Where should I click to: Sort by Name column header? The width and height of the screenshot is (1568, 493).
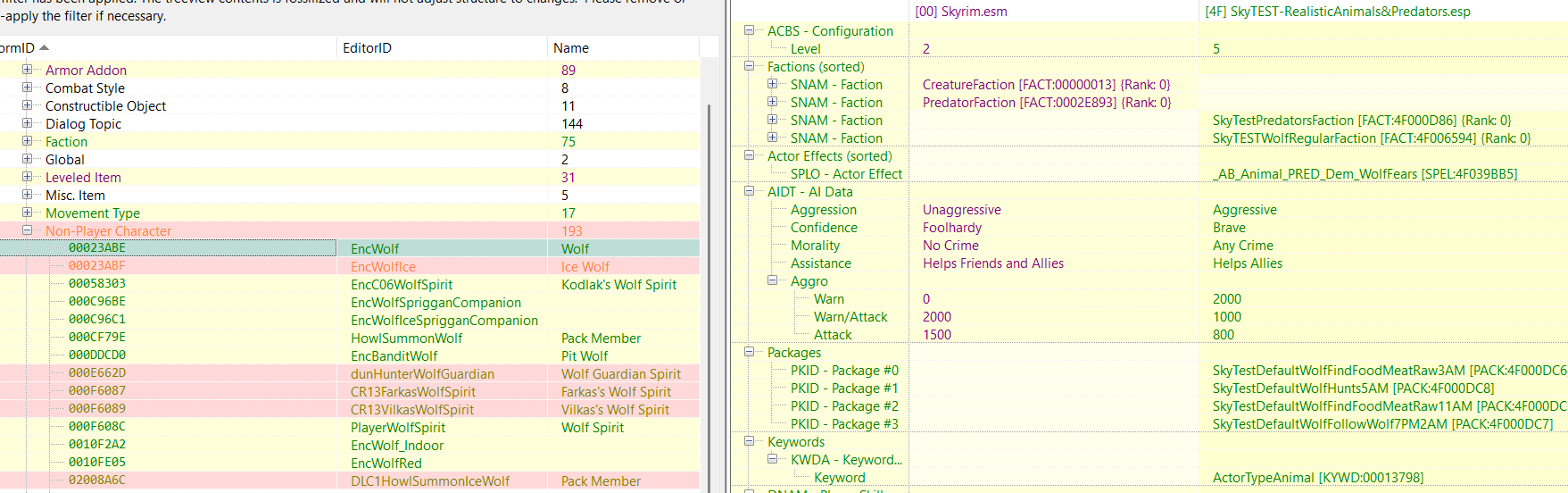tap(623, 47)
